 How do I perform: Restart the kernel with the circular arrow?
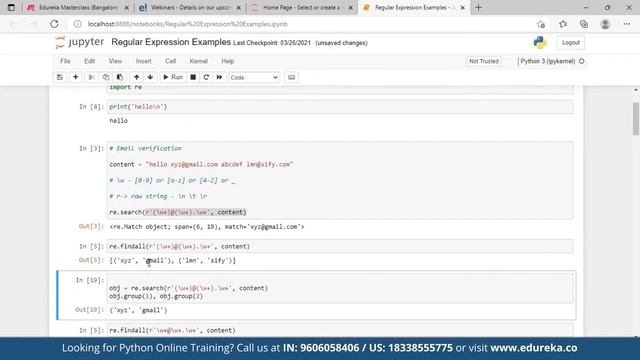click(206, 77)
